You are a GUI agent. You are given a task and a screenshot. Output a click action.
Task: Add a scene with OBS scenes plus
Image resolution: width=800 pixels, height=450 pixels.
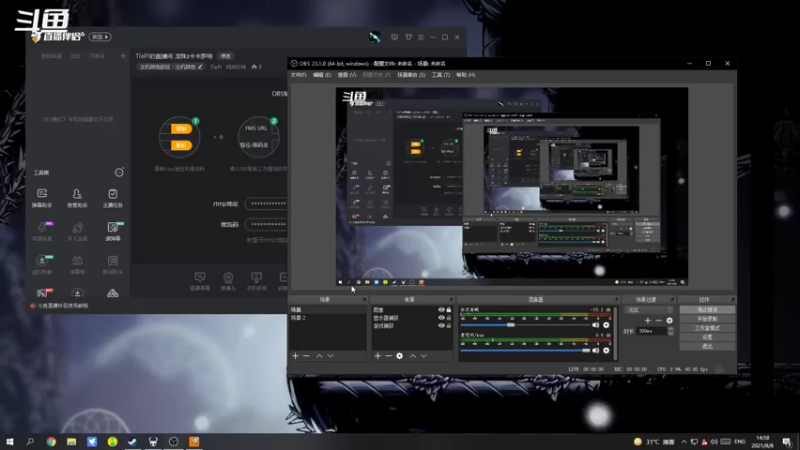tap(295, 356)
